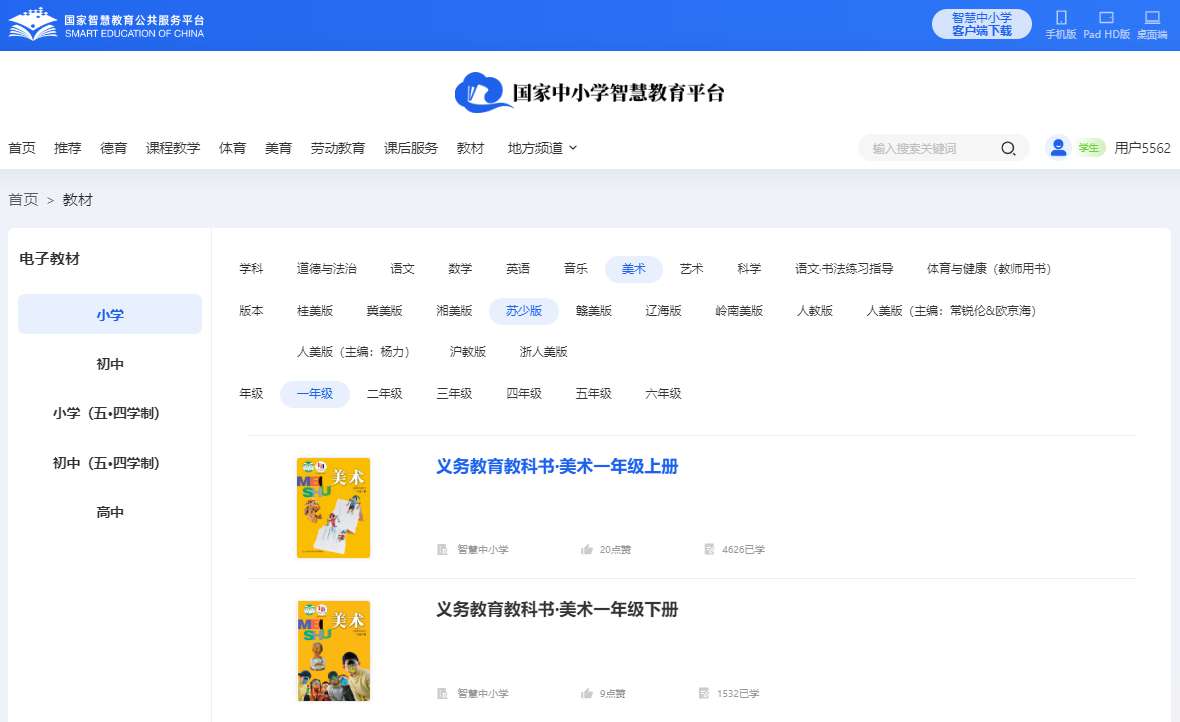Click the study-count icon beside 4626已学
The height and width of the screenshot is (722, 1180).
click(x=709, y=550)
